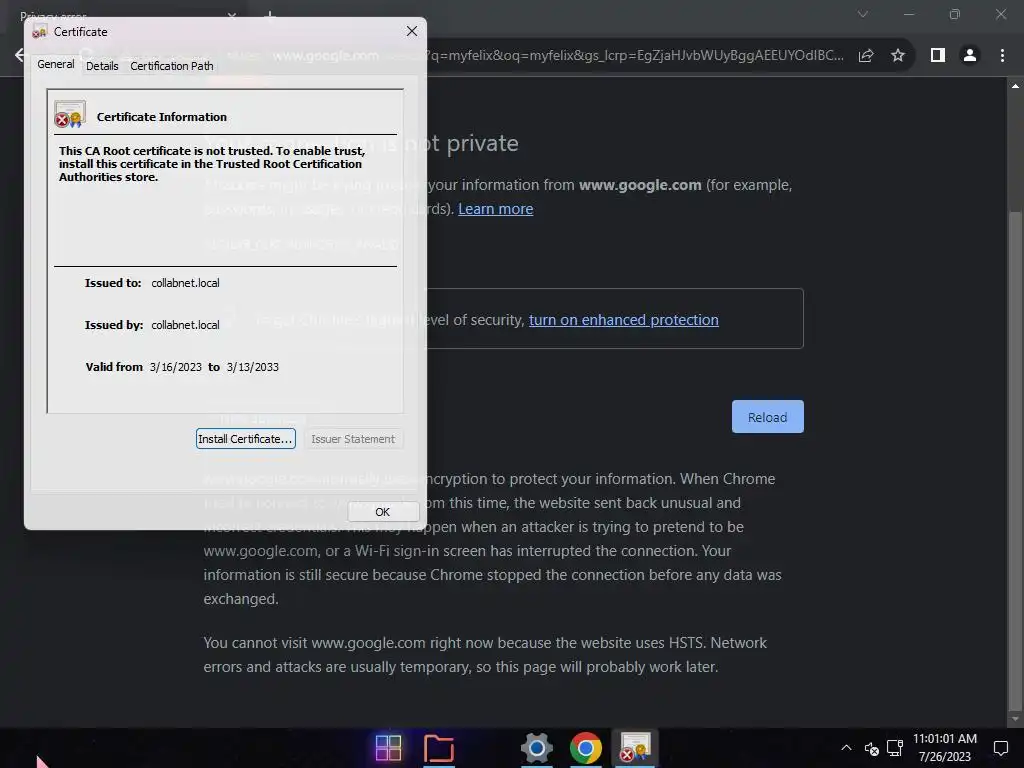Click the page scrollbar down arrow
The image size is (1024, 768).
tap(1015, 719)
